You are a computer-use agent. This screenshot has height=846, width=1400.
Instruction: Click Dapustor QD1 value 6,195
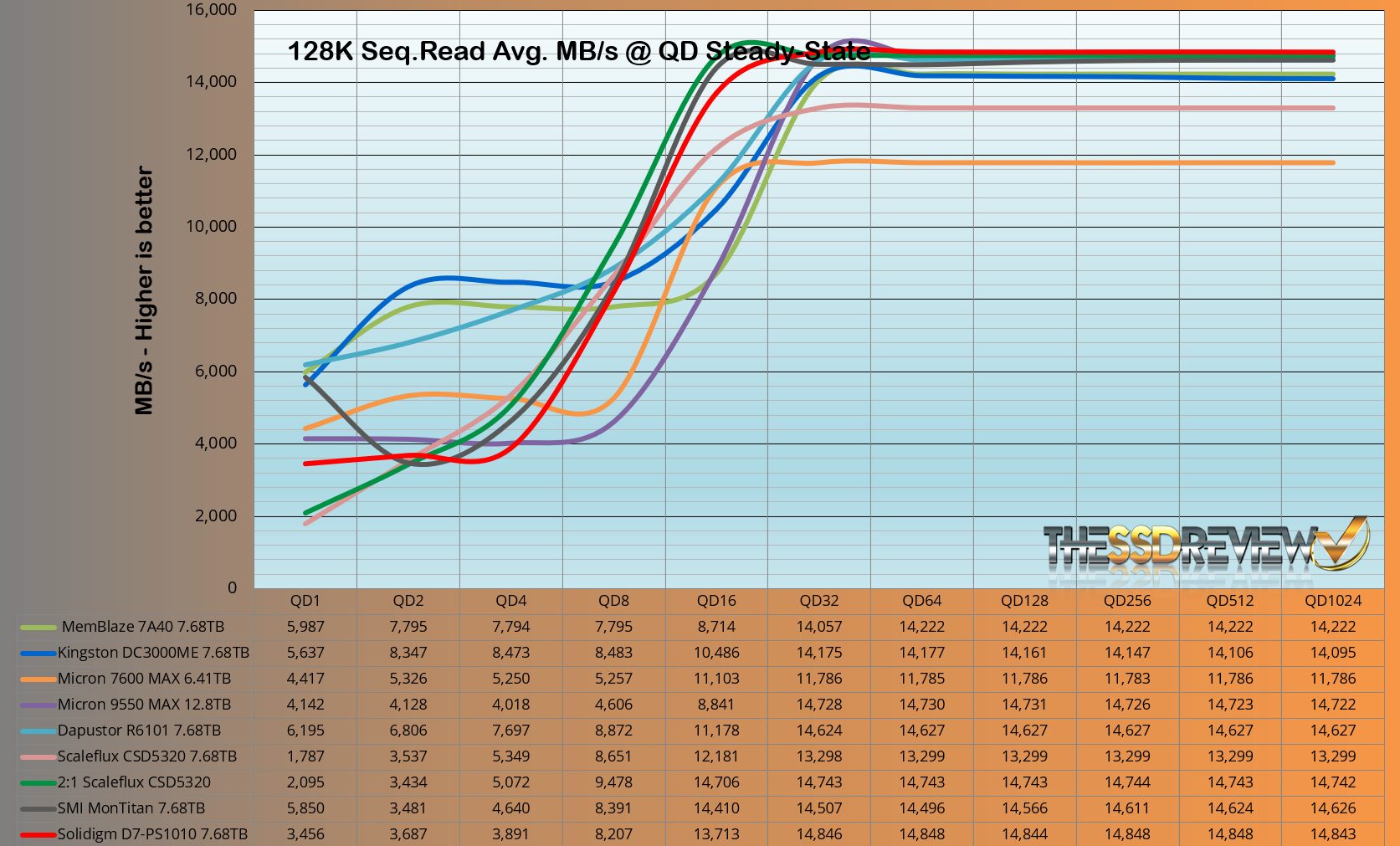(x=305, y=731)
